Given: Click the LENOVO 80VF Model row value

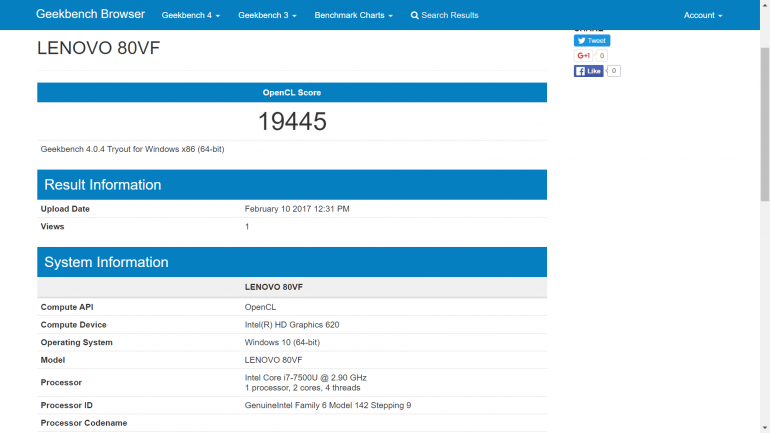Looking at the screenshot, I should tap(273, 360).
